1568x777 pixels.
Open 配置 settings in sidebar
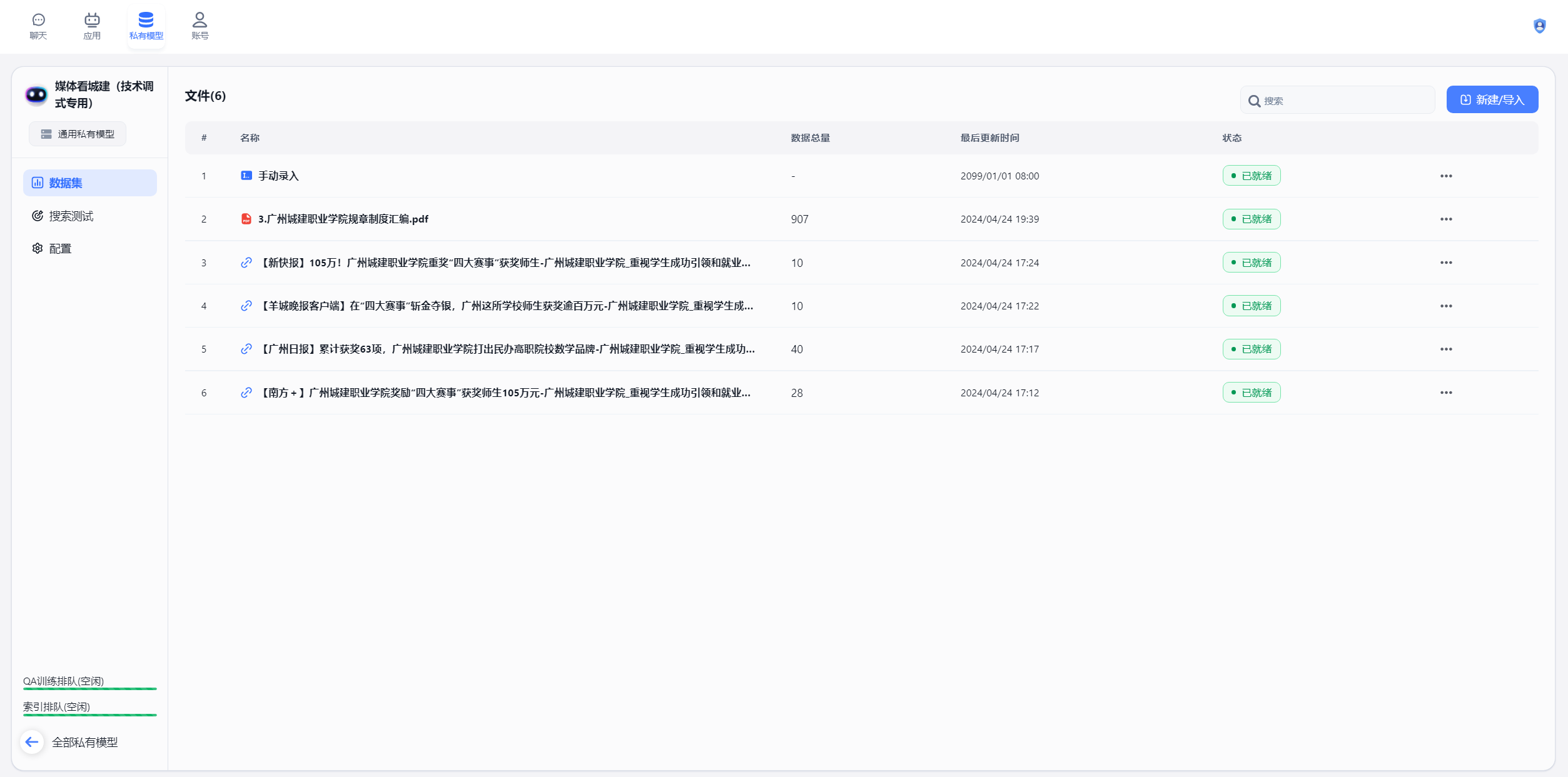click(x=60, y=248)
